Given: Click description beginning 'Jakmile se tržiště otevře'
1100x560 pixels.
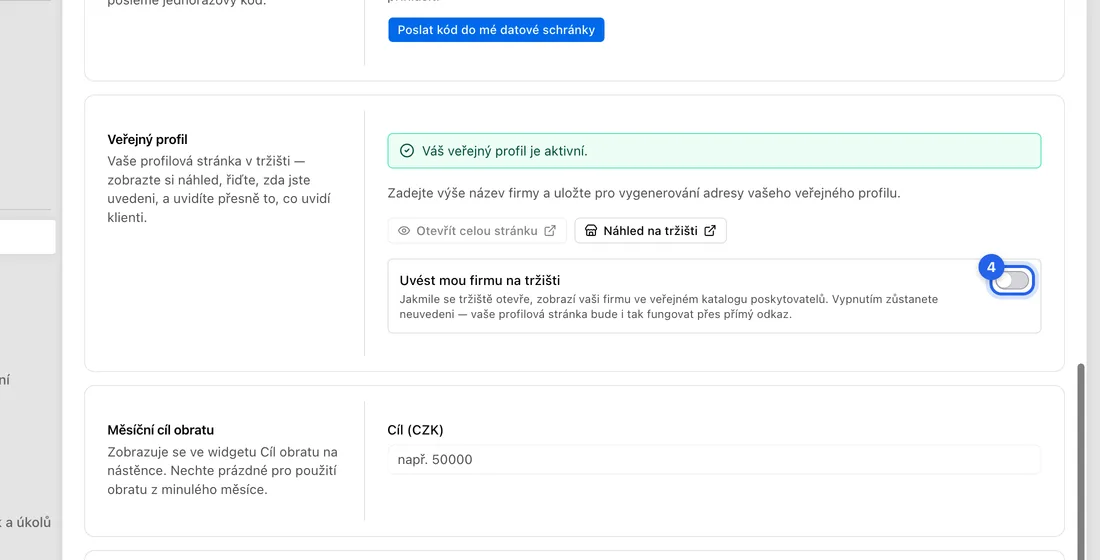Looking at the screenshot, I should (669, 307).
